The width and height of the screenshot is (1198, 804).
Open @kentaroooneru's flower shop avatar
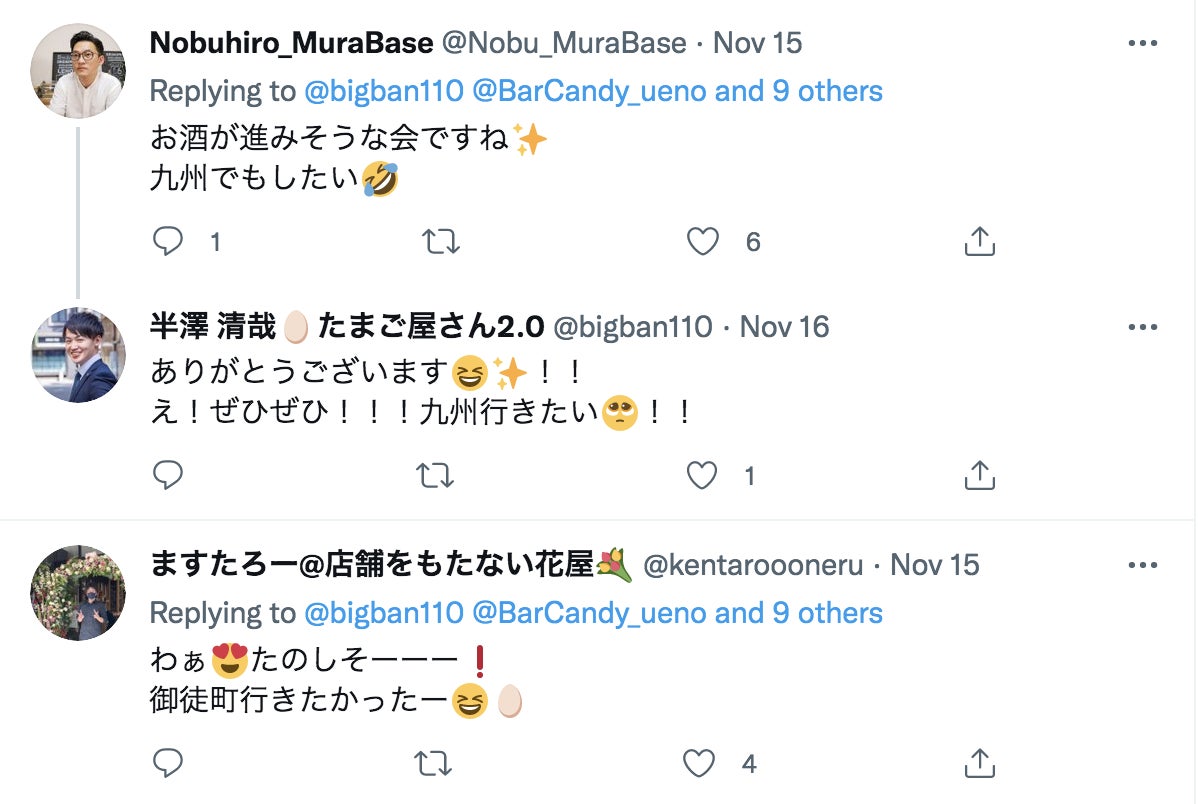pyautogui.click(x=78, y=593)
